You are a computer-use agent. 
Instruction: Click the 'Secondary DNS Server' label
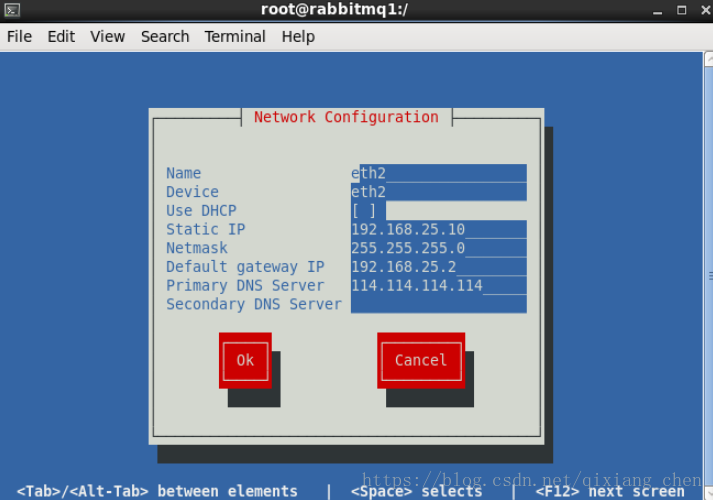tap(254, 304)
